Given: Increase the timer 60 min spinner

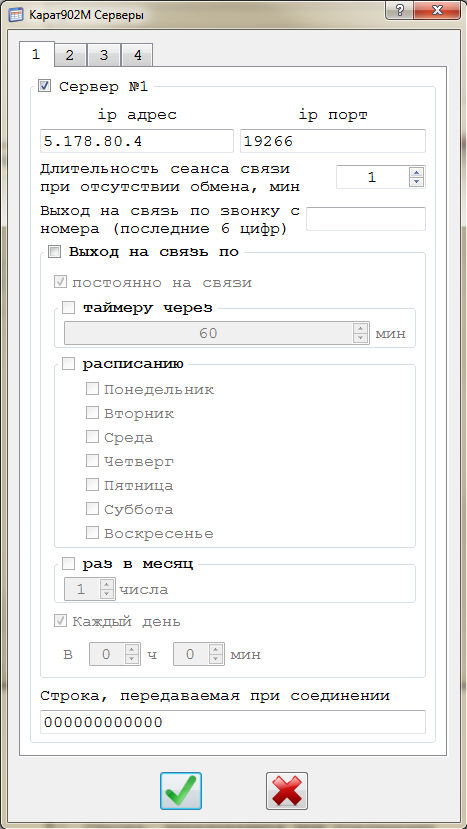Looking at the screenshot, I should pos(360,328).
